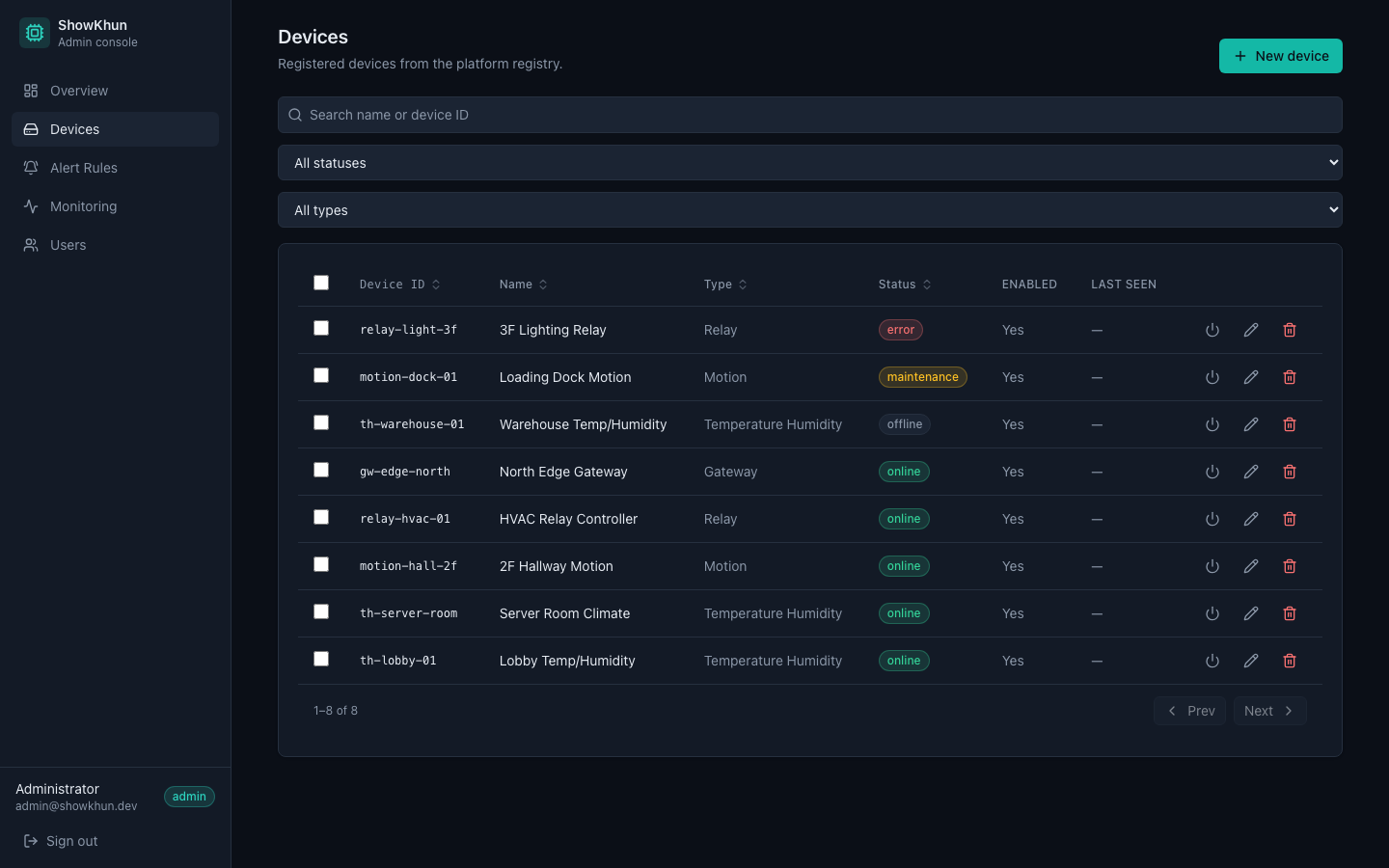Go to Alert Rules in sidebar
This screenshot has height=868, width=1389.
[116, 168]
